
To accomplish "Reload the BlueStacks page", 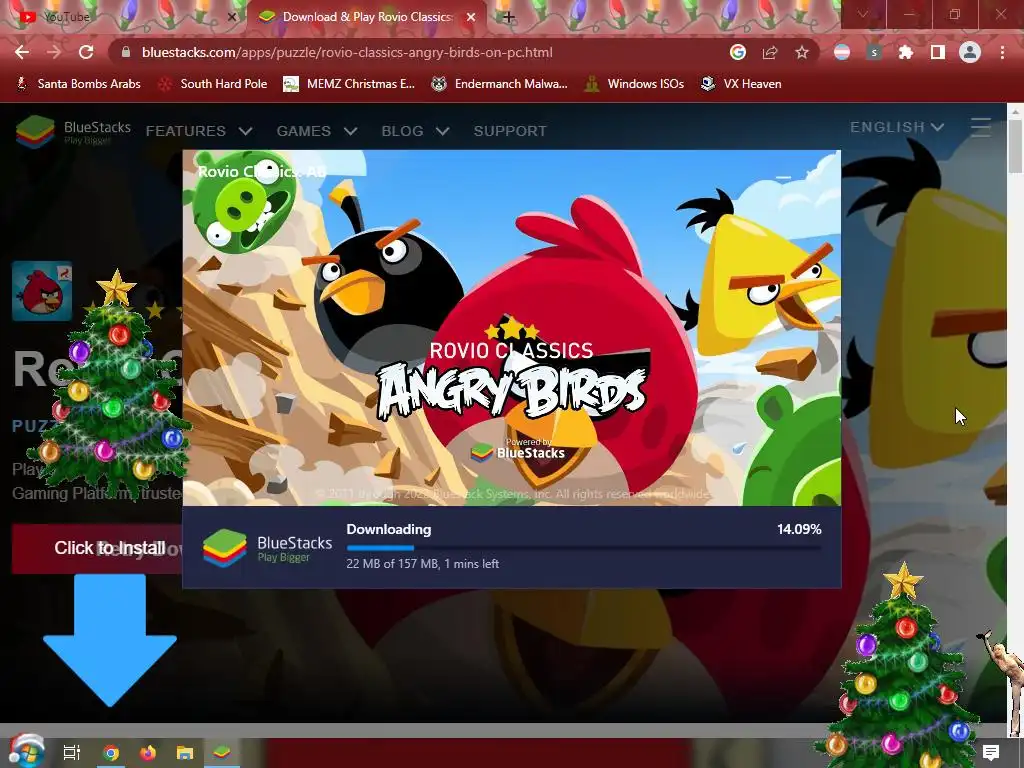I will click(86, 52).
